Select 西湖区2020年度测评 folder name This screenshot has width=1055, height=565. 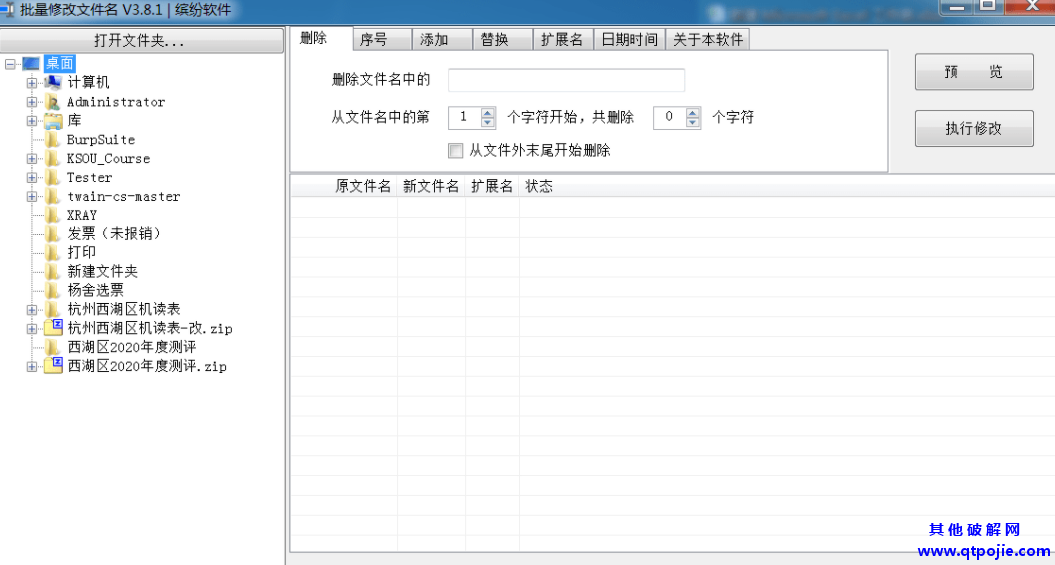(132, 347)
